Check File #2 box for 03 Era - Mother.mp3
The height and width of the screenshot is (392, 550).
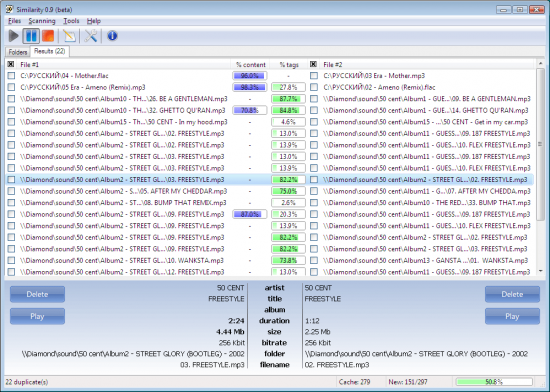tap(314, 76)
